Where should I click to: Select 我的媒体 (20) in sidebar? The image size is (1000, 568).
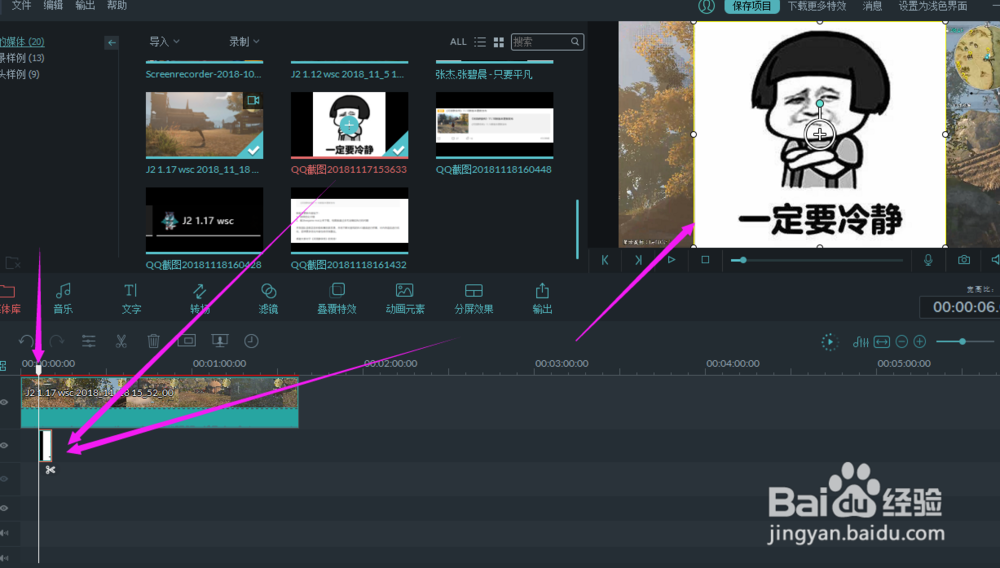22,41
